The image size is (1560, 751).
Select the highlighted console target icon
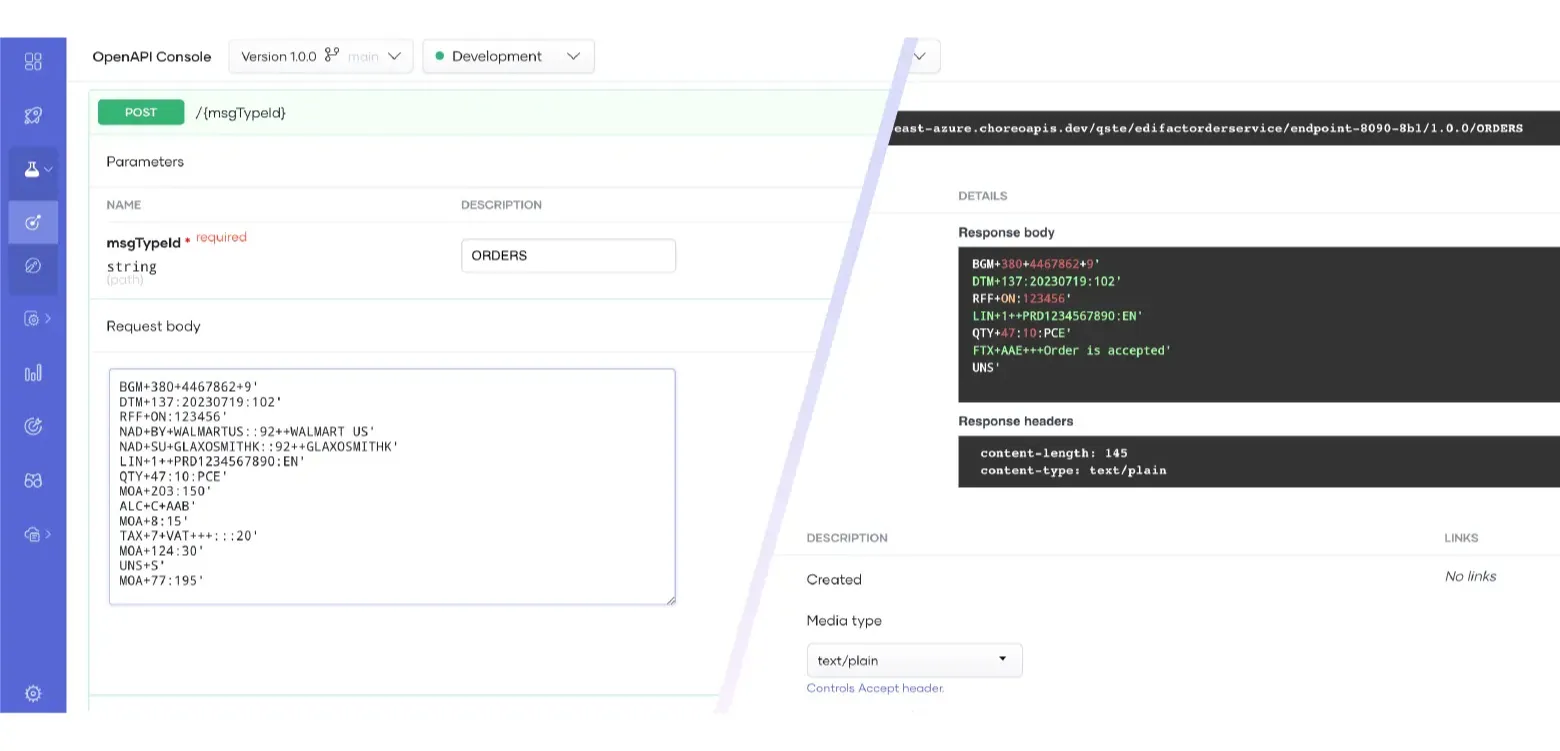pyautogui.click(x=33, y=222)
